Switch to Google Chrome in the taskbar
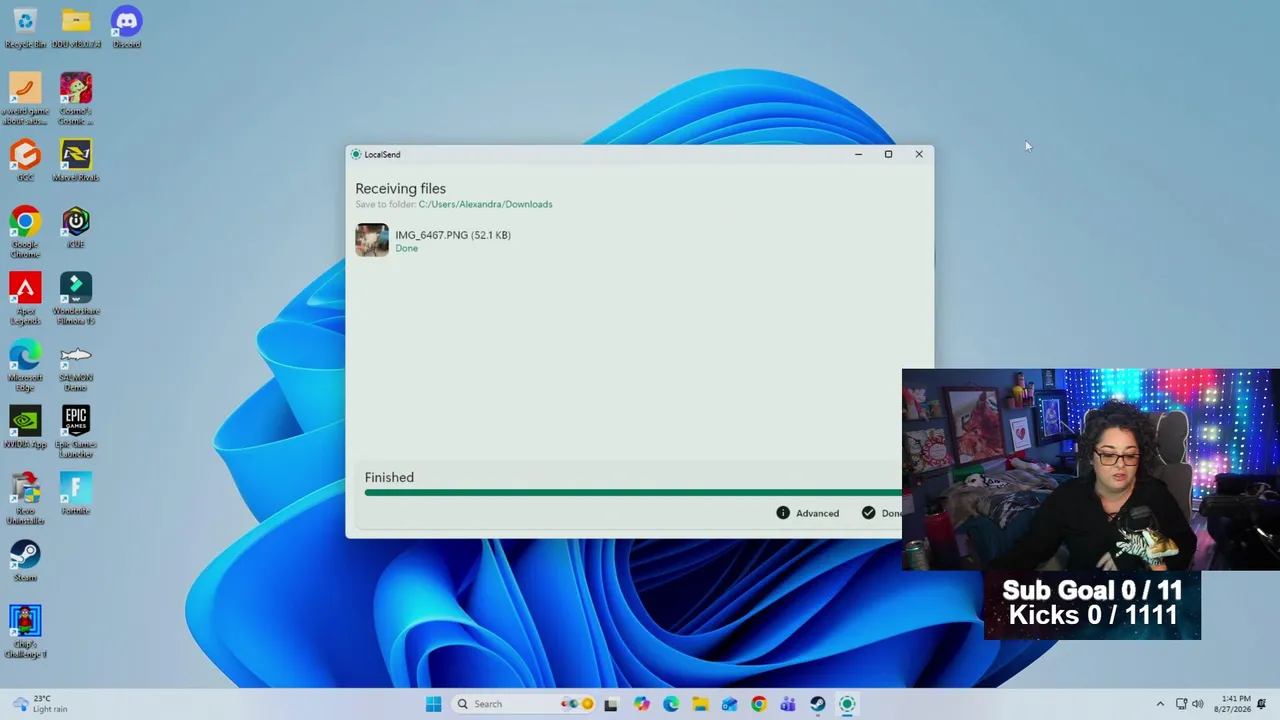Image resolution: width=1280 pixels, height=720 pixels. (x=759, y=704)
